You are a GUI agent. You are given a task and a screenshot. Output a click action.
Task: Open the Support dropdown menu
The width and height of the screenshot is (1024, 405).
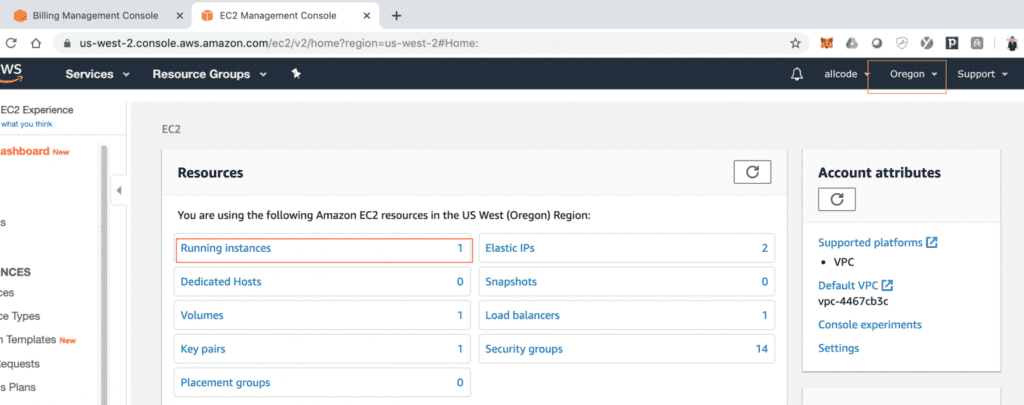click(983, 74)
